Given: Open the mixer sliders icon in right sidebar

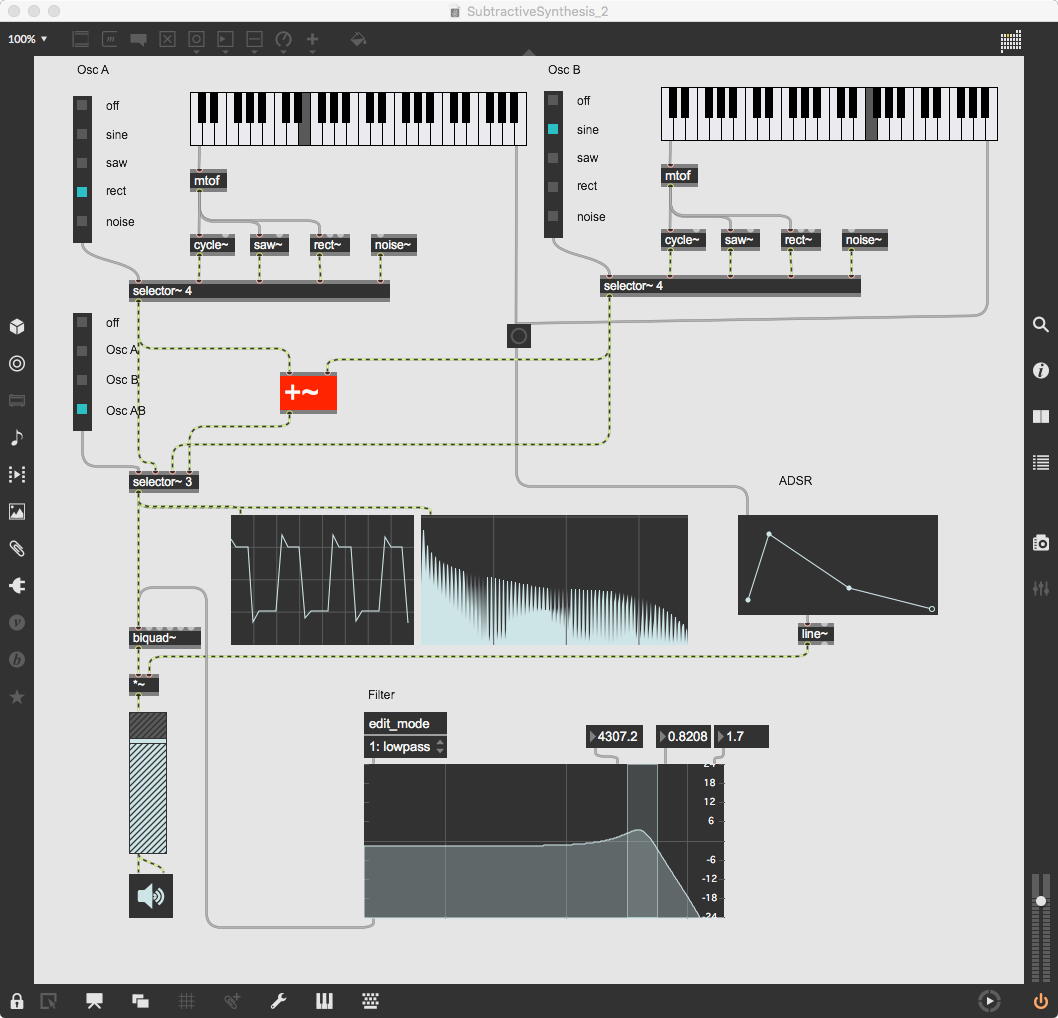Looking at the screenshot, I should [1040, 588].
